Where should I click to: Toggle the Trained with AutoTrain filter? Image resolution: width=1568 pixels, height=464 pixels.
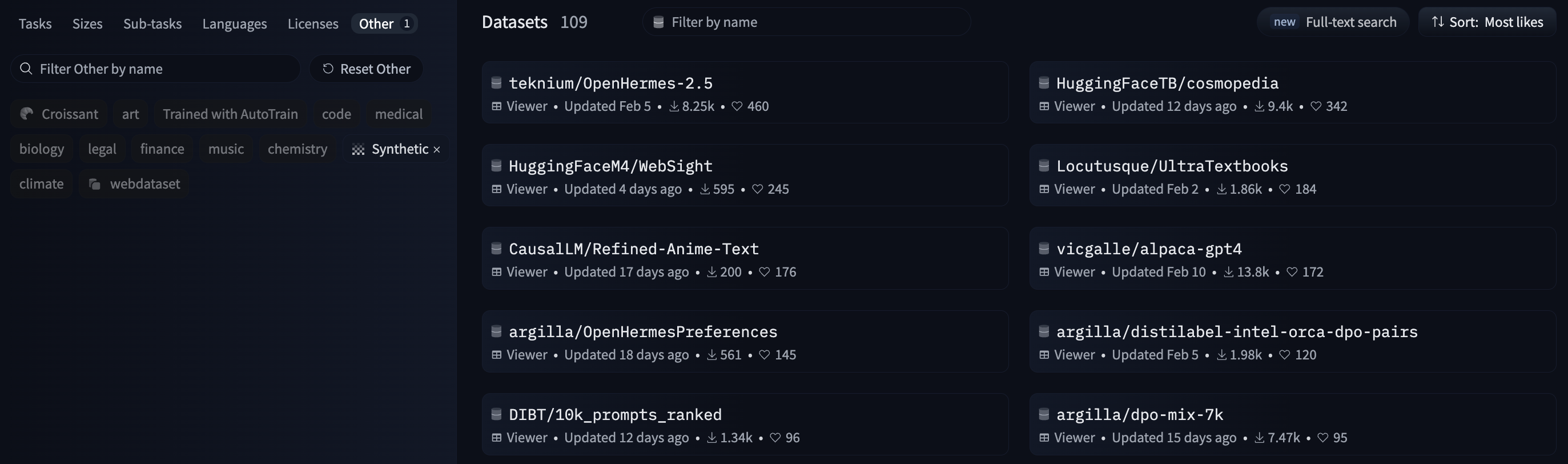pyautogui.click(x=230, y=114)
